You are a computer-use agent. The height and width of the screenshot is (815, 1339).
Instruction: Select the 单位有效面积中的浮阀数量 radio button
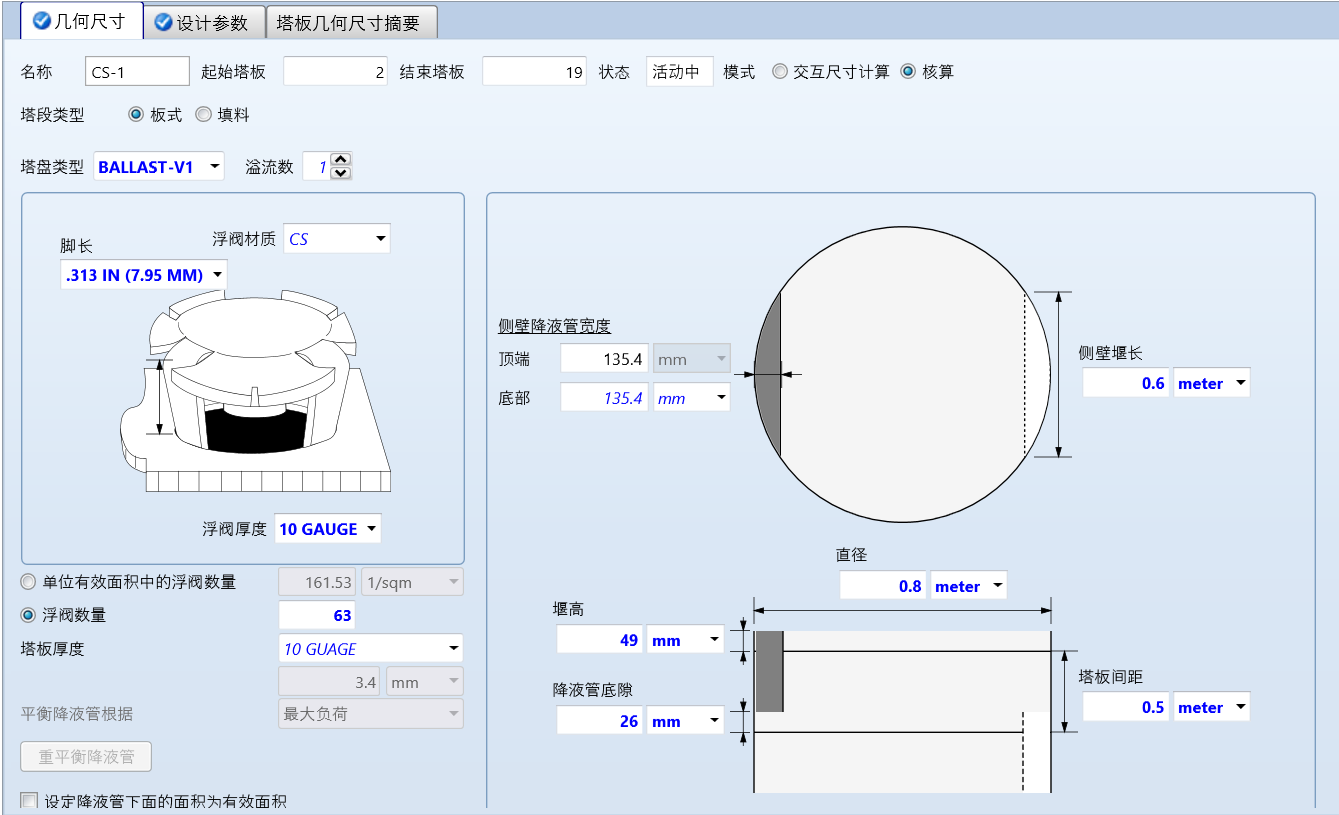pos(28,582)
